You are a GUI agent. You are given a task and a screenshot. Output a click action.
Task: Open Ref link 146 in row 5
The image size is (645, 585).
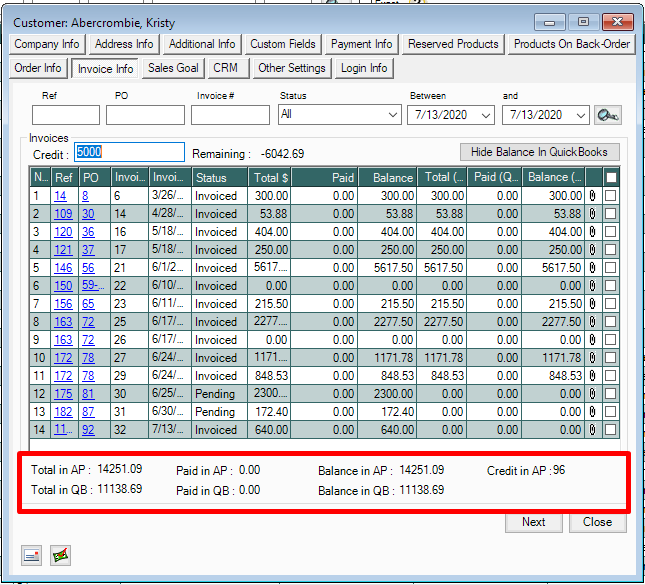64,268
